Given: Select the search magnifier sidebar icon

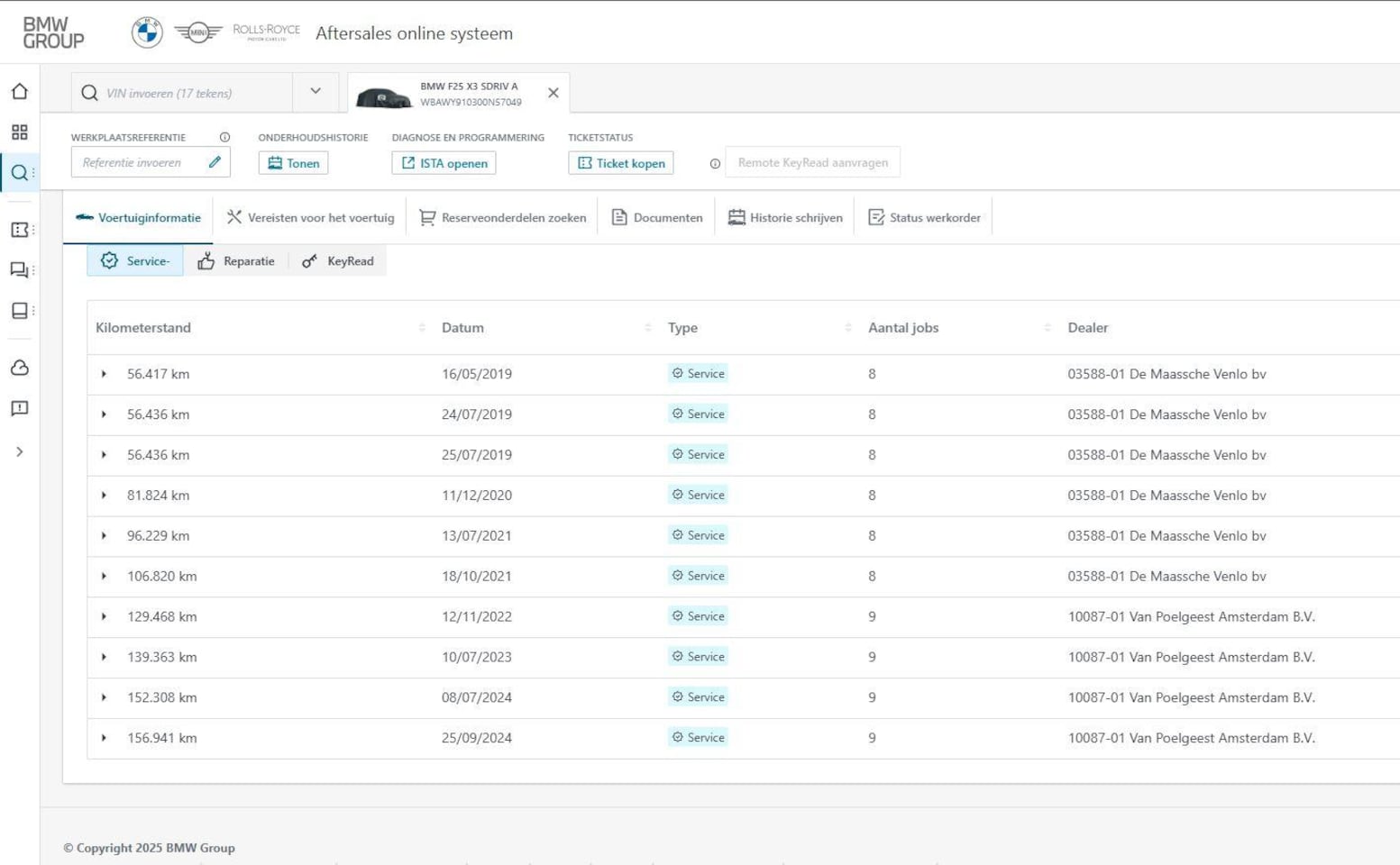Looking at the screenshot, I should [20, 172].
